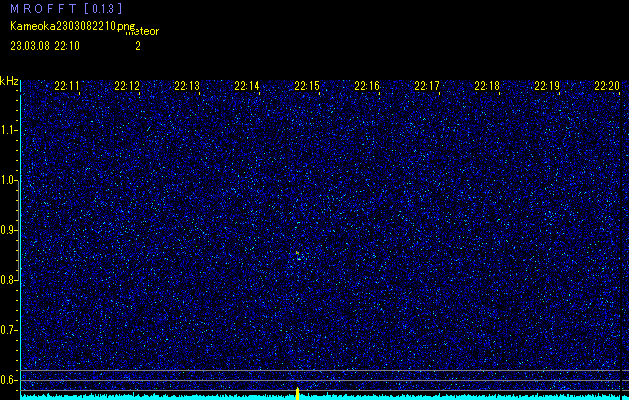Viewport: 629px width, 400px height.
Task: Click the 0.8 kHz frequency label
Action: pyautogui.click(x=9, y=280)
